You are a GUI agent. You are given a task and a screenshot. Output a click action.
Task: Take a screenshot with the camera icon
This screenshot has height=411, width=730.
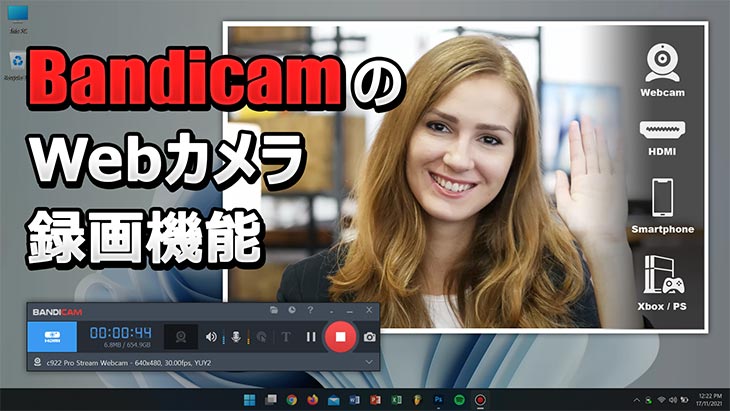(x=370, y=337)
